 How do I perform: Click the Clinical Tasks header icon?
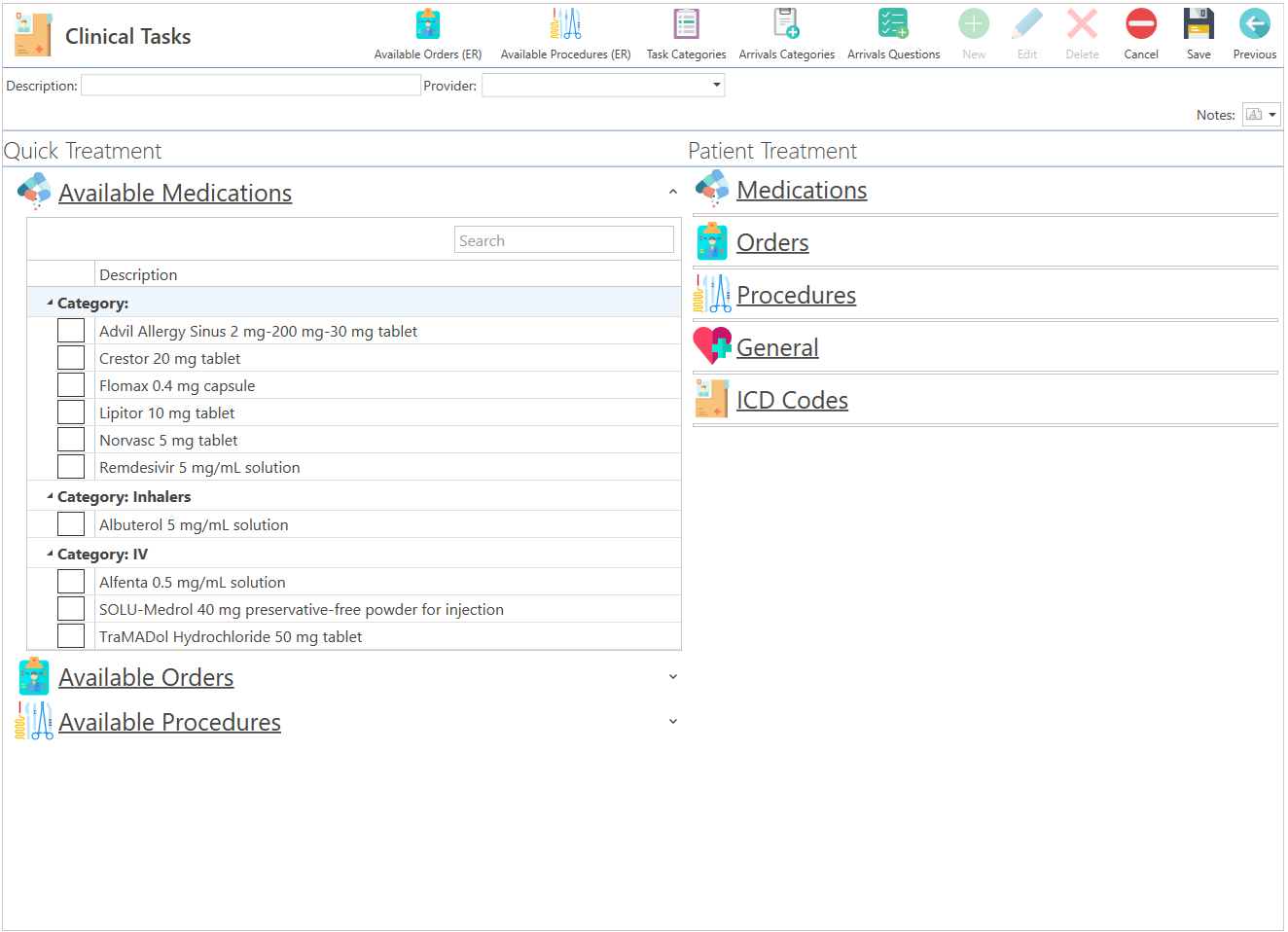(x=33, y=35)
